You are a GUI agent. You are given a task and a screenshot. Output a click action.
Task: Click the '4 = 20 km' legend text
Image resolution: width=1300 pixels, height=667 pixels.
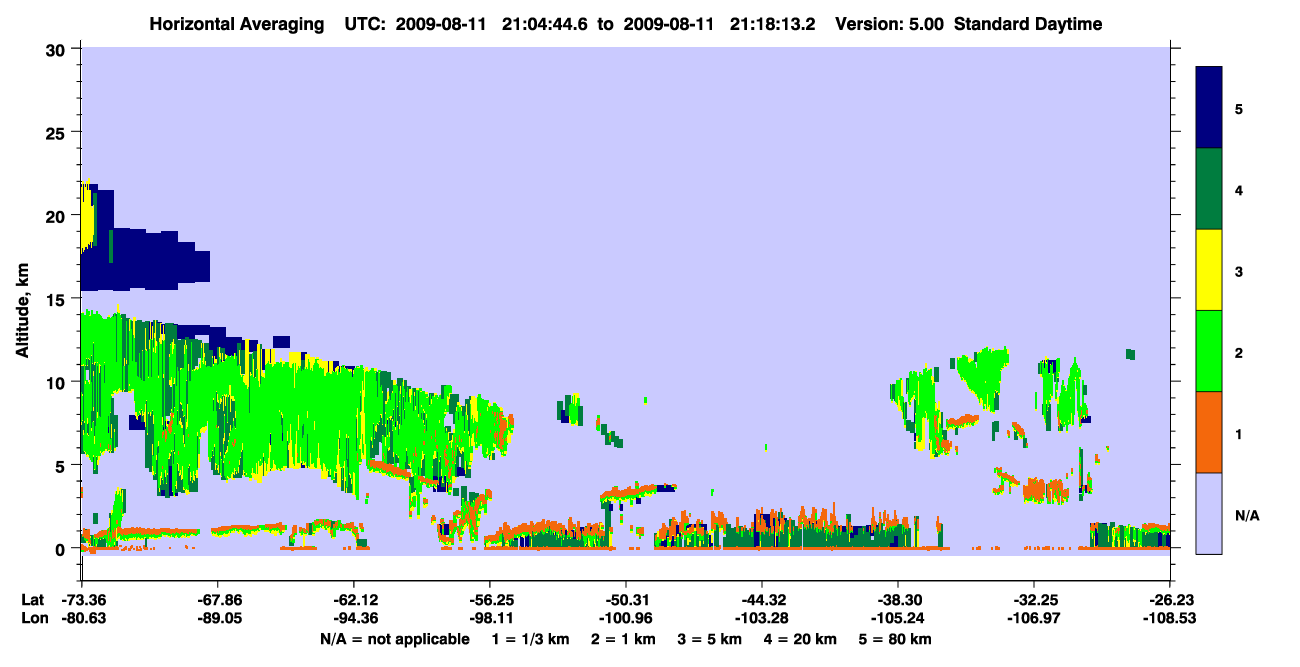point(800,639)
